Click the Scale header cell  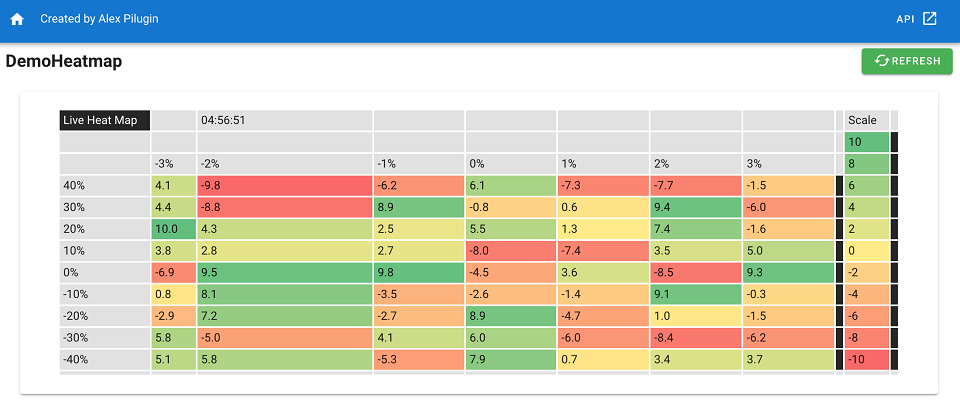click(866, 121)
